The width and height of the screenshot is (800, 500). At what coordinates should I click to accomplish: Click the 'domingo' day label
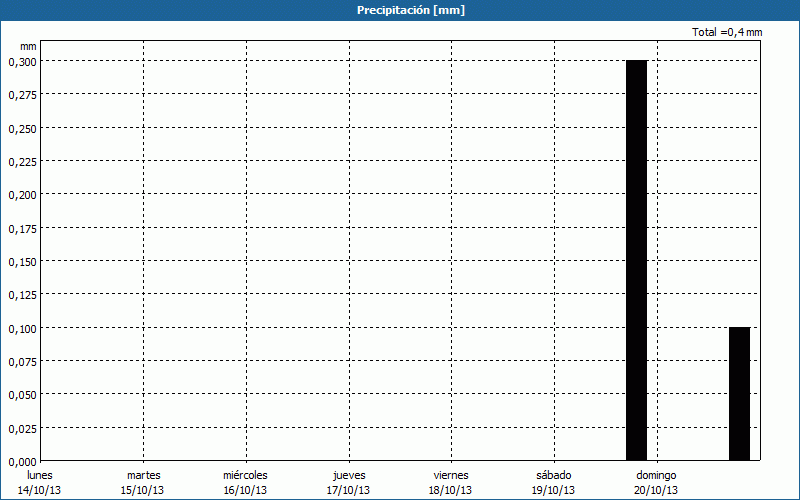656,475
